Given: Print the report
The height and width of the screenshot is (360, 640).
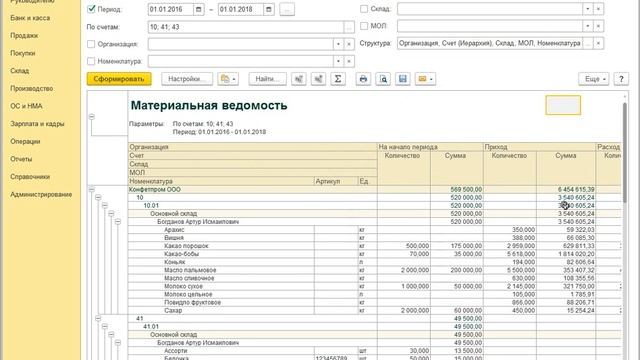Looking at the screenshot, I should click(x=363, y=79).
